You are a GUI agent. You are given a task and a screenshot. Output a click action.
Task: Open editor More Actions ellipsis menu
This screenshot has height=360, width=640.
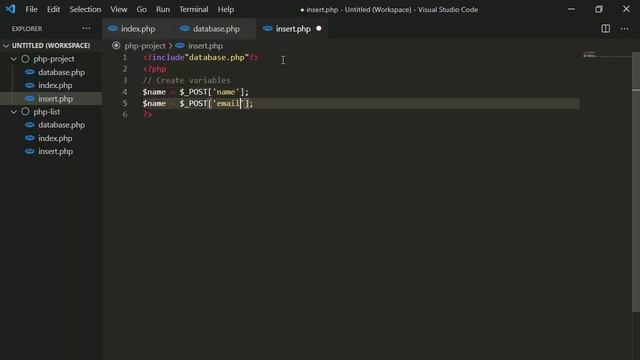coord(624,29)
